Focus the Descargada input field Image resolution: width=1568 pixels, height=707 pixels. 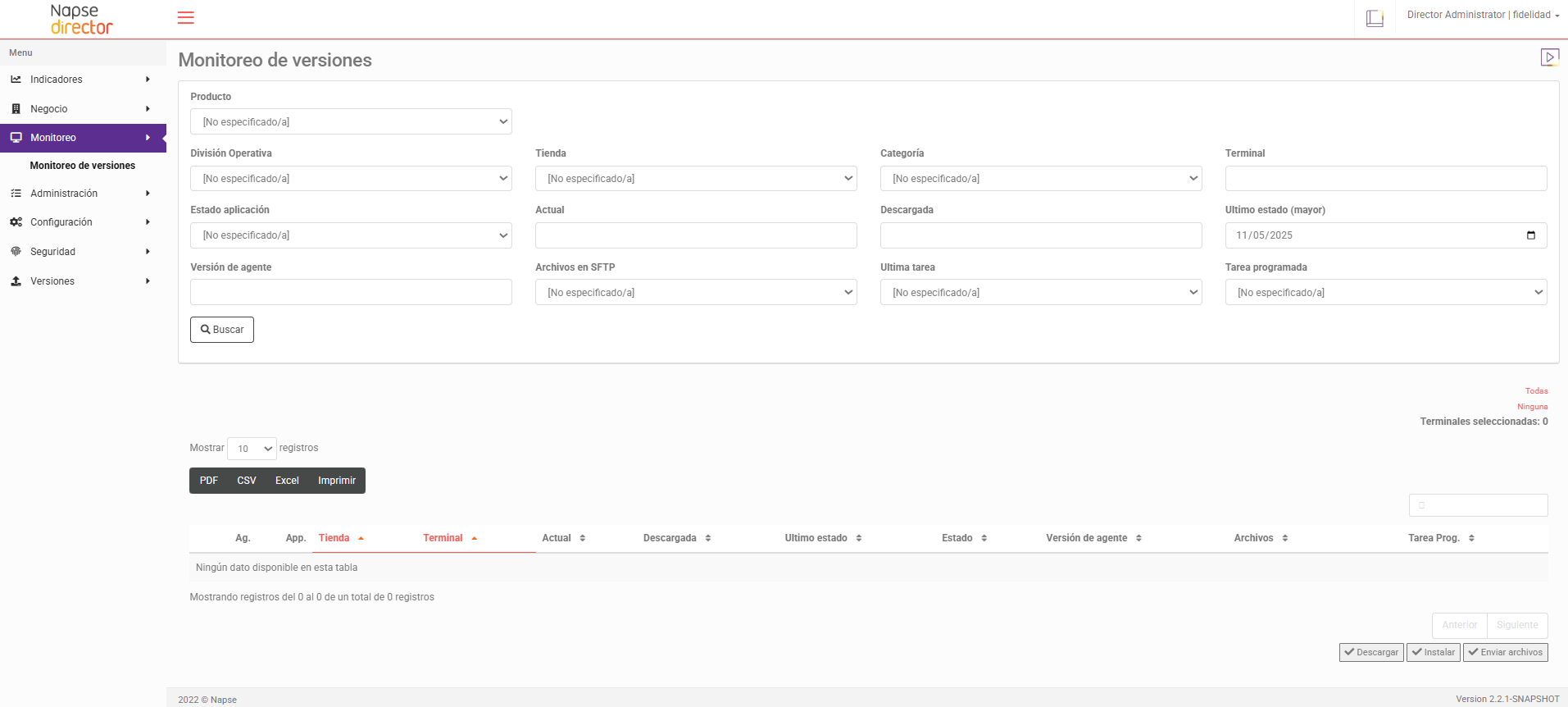[1041, 235]
